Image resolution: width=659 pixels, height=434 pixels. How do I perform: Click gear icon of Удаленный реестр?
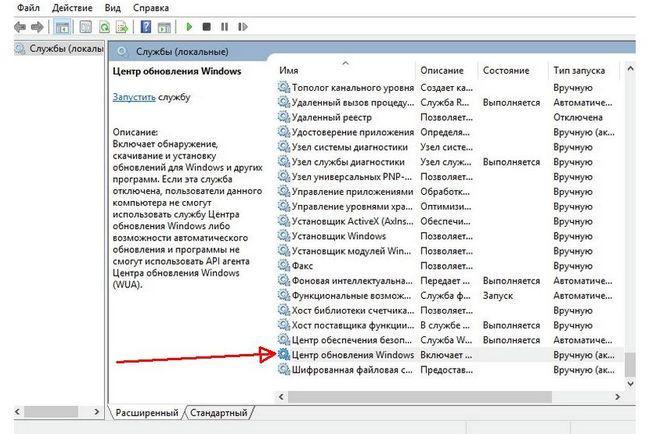tap(284, 117)
